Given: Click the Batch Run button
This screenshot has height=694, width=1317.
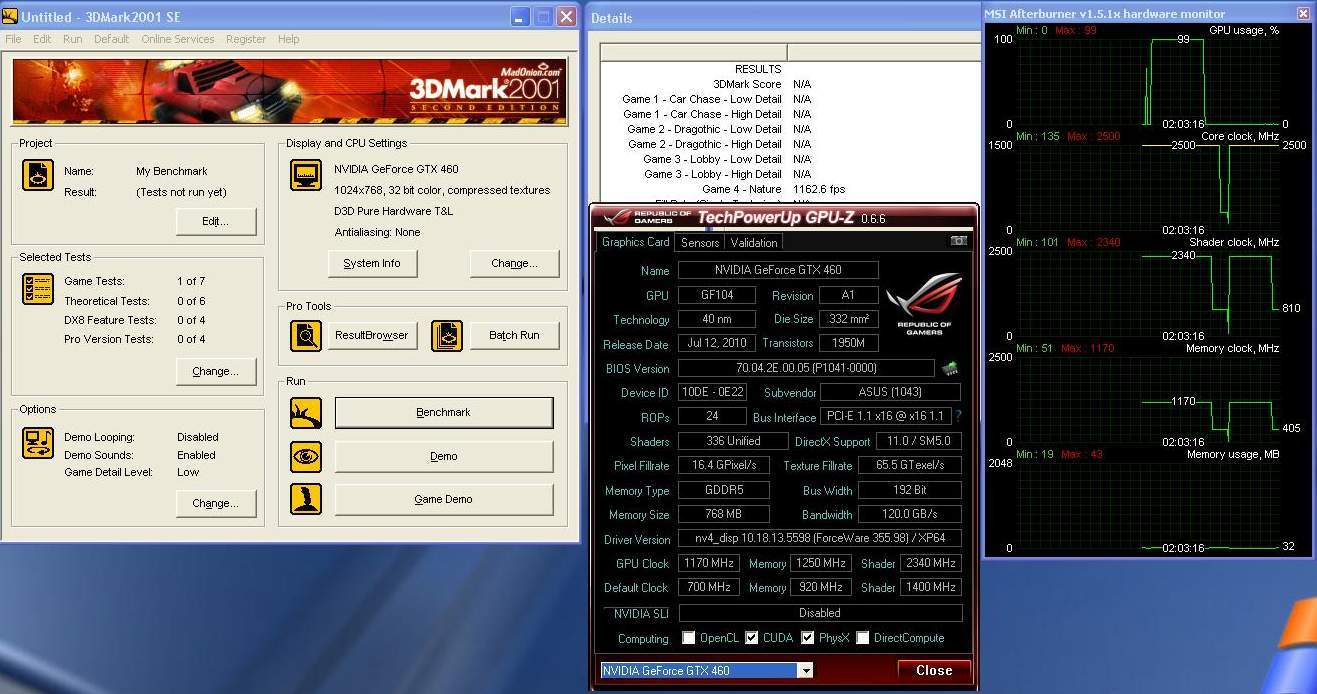Looking at the screenshot, I should (x=514, y=335).
